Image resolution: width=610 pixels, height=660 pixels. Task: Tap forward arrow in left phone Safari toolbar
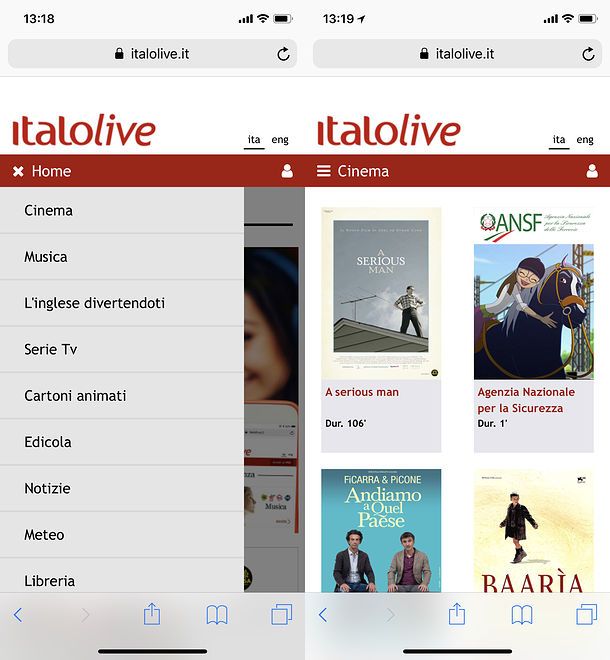tap(85, 615)
